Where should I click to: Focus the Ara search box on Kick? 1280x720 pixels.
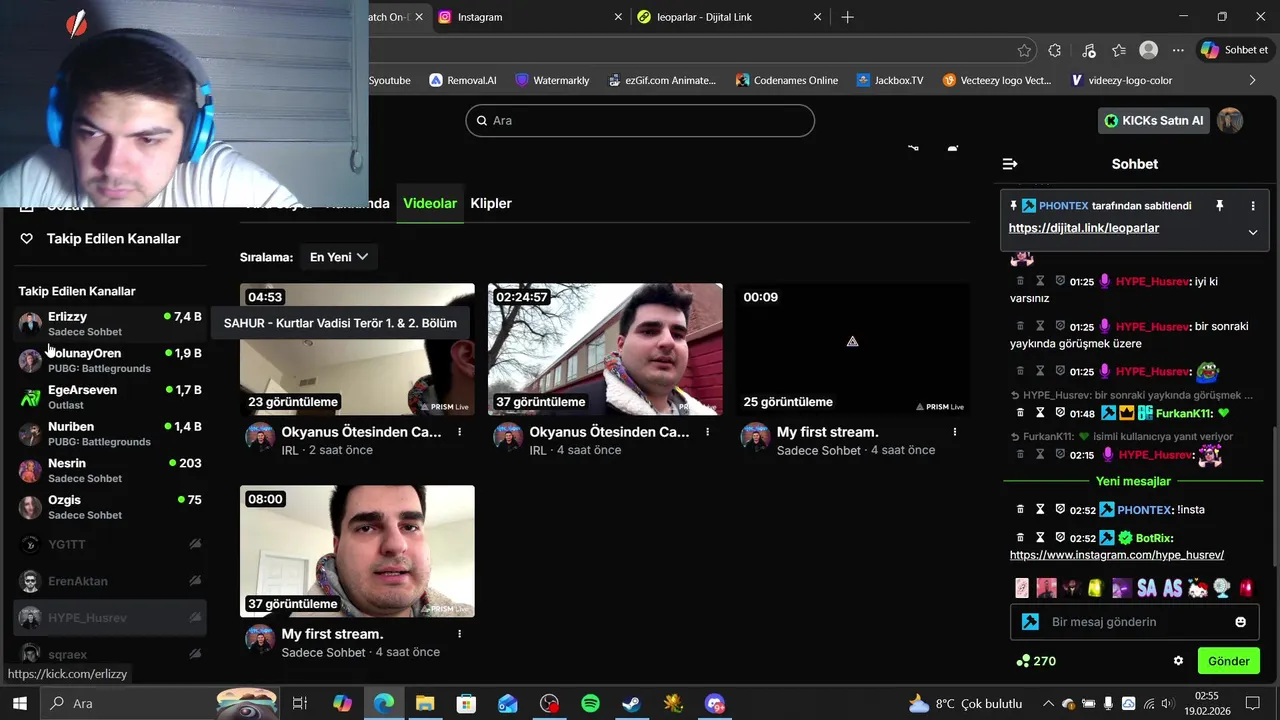coord(640,120)
